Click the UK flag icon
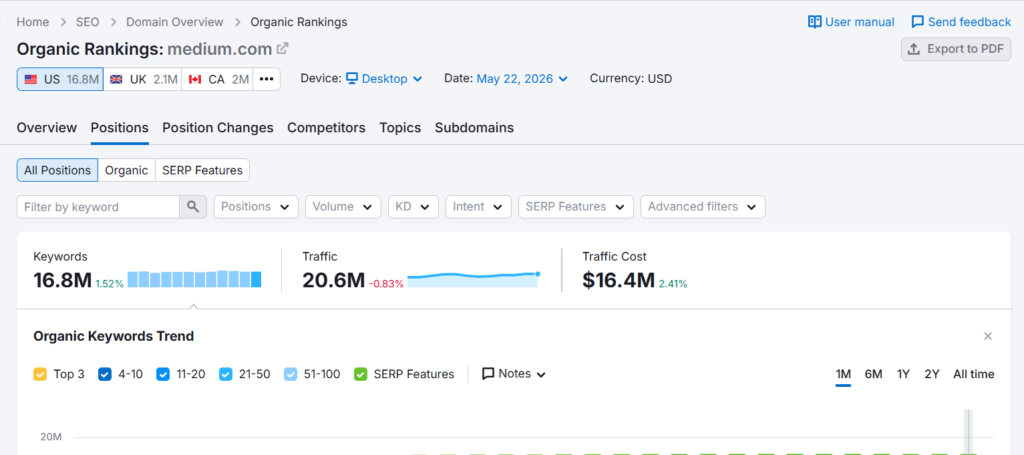 116,80
